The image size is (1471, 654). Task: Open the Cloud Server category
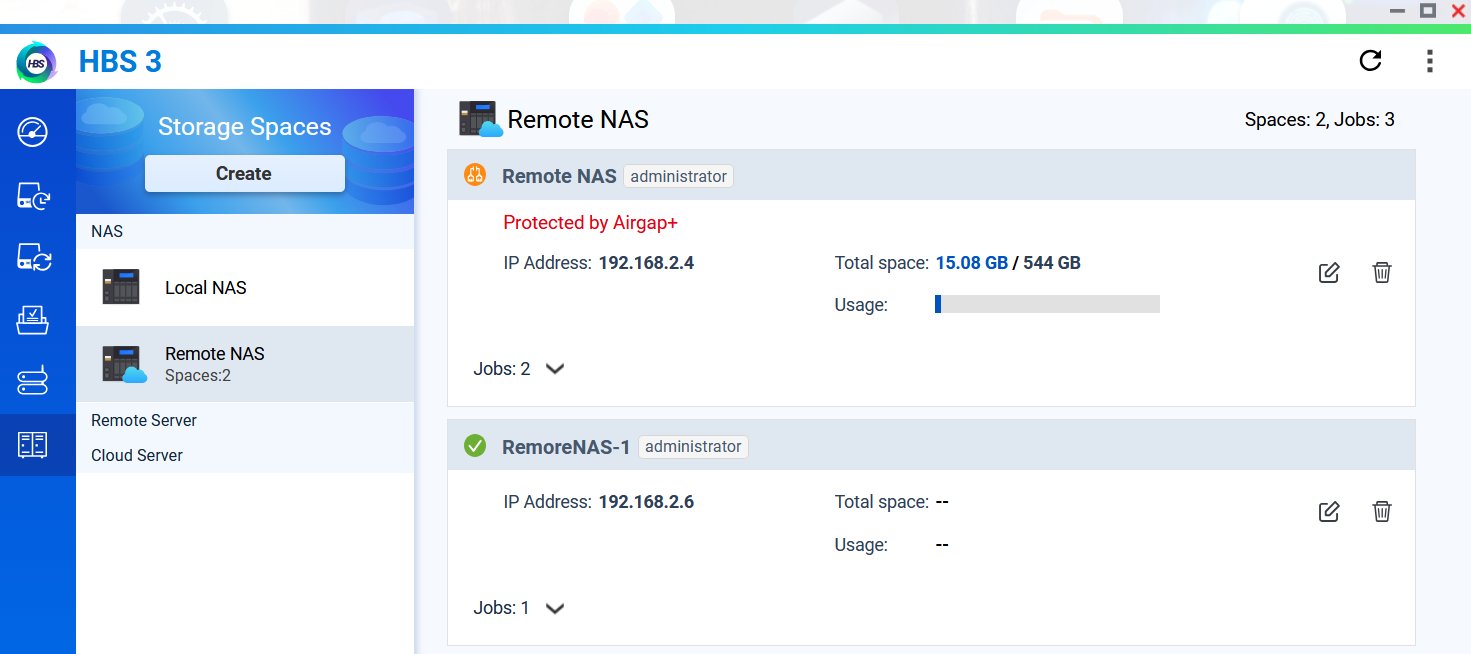pos(137,455)
